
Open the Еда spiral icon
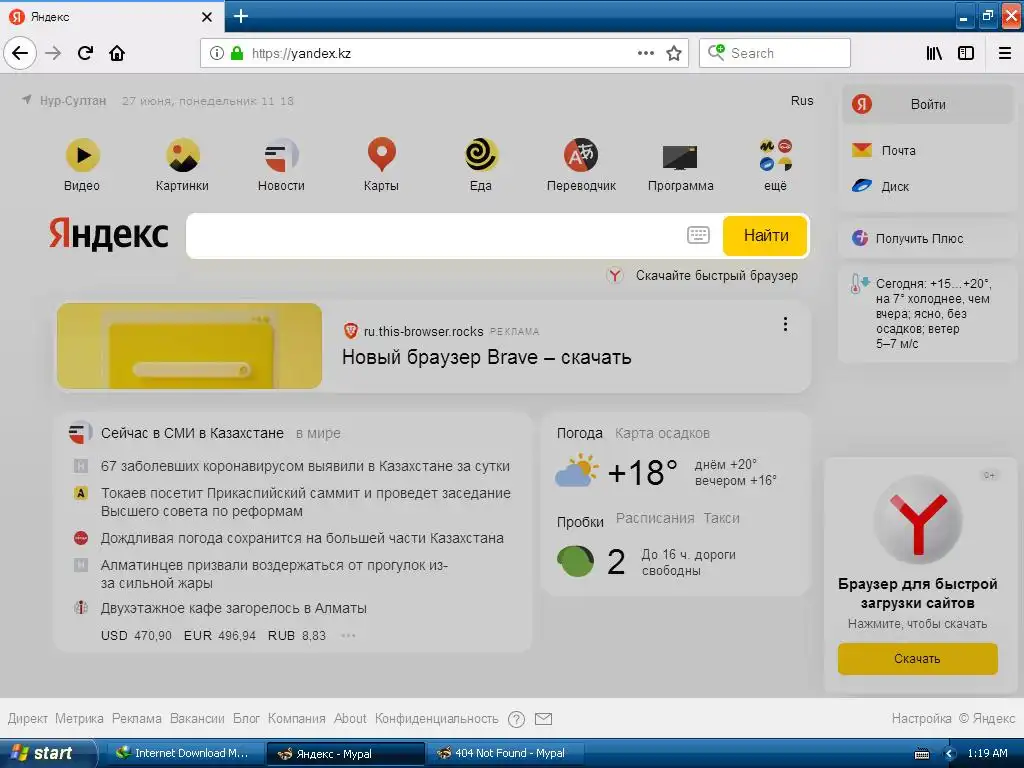481,155
